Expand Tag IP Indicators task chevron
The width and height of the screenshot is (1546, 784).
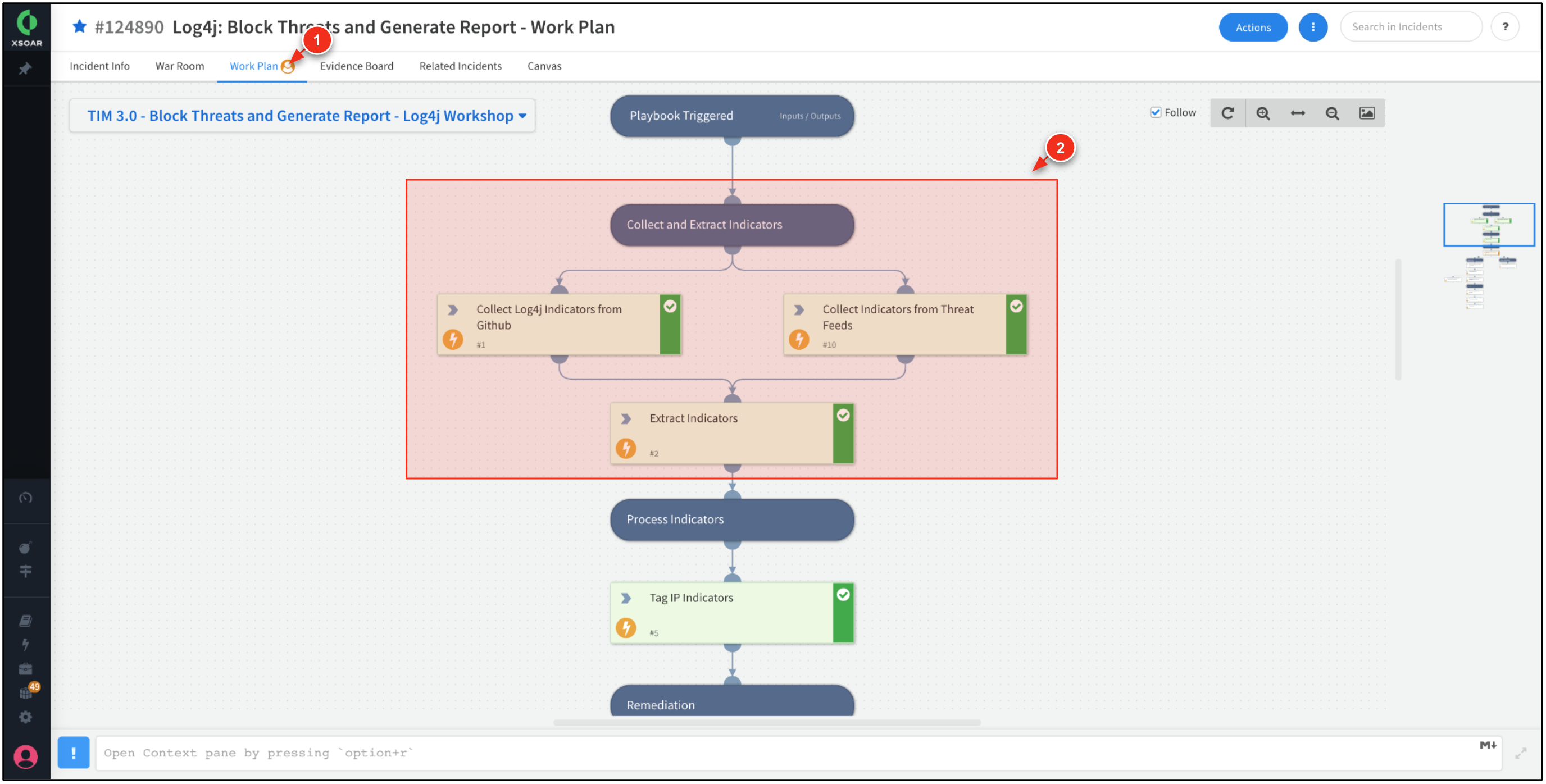click(x=626, y=598)
